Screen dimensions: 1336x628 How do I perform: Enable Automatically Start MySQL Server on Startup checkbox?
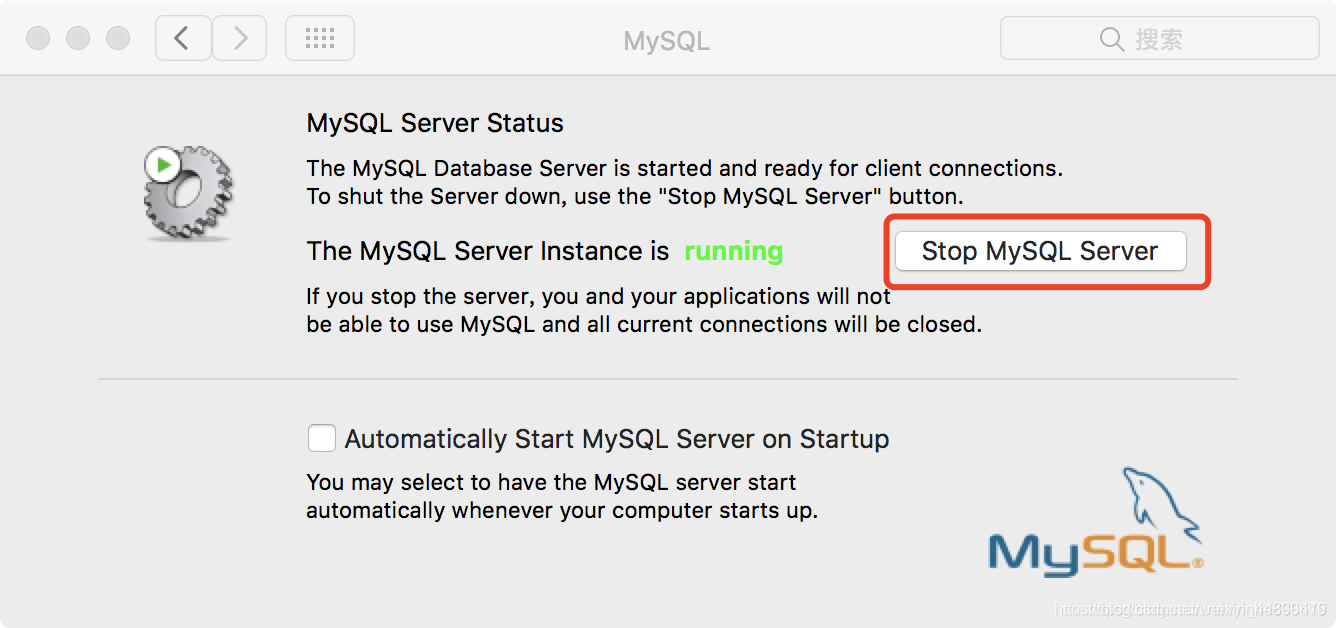[x=321, y=438]
